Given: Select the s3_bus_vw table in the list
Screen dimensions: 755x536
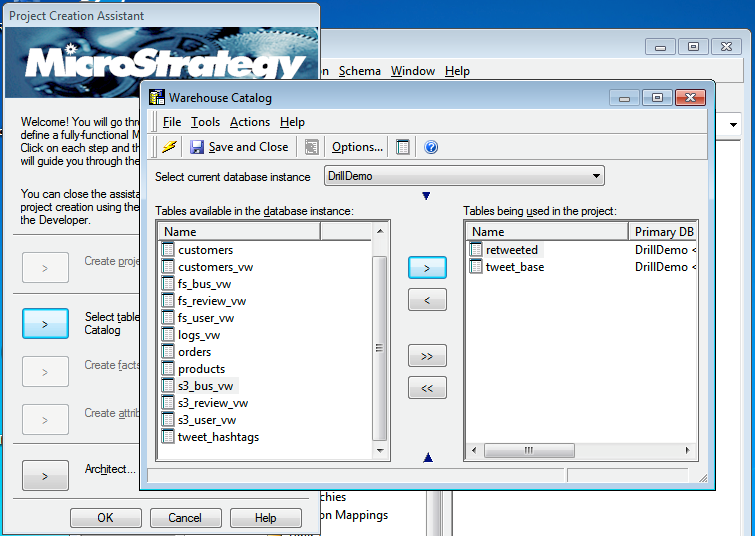Looking at the screenshot, I should (x=205, y=386).
